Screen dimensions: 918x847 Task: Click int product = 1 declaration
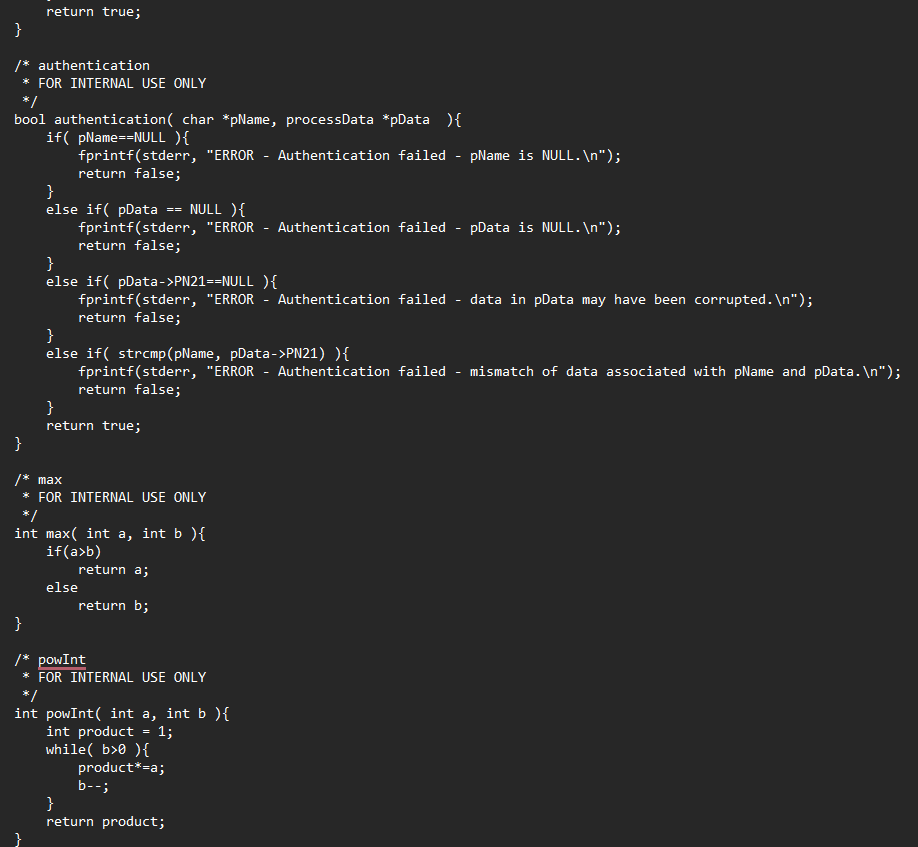[109, 732]
